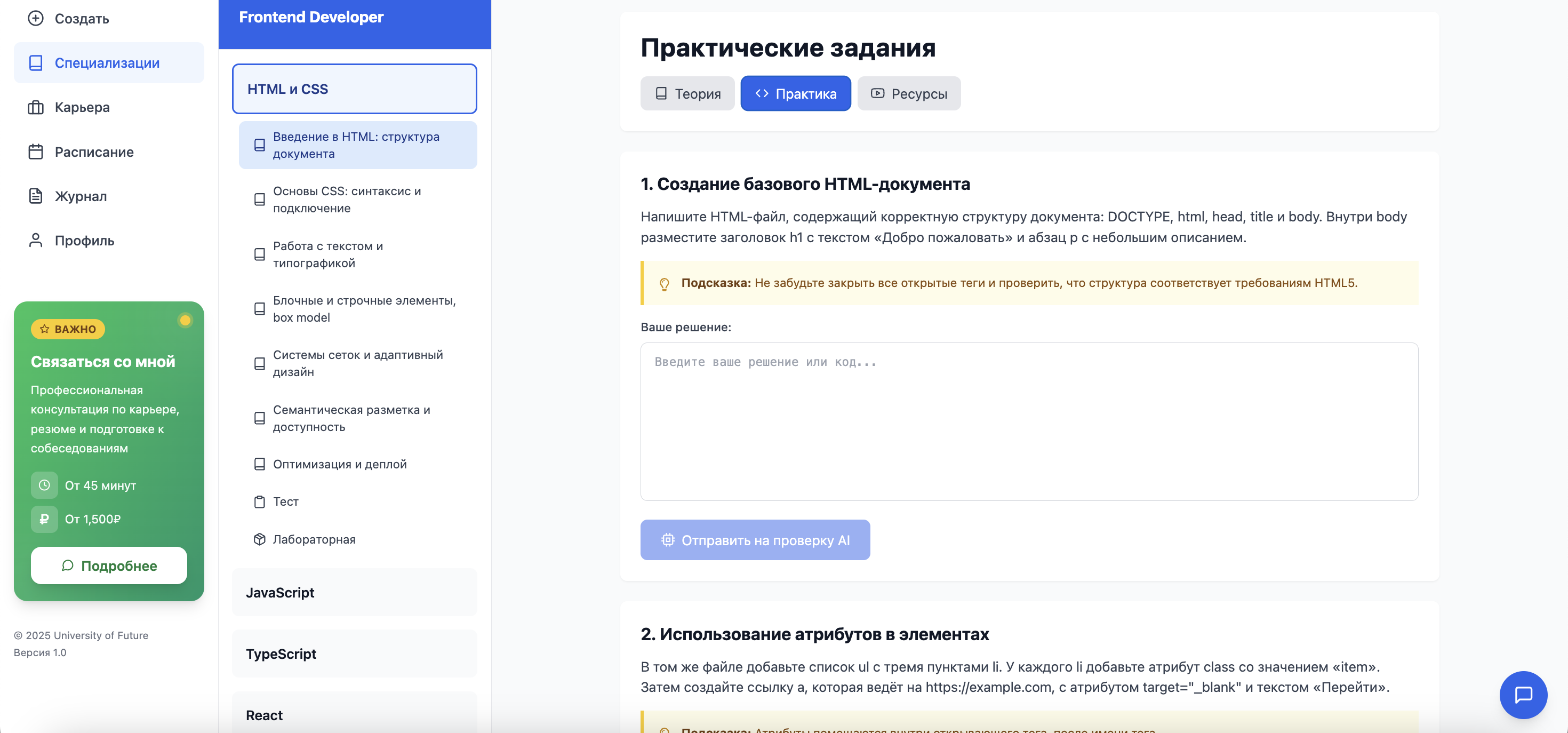Click the star icon in ВАЖНО badge
Screen dimensions: 1568x733
tap(44, 329)
